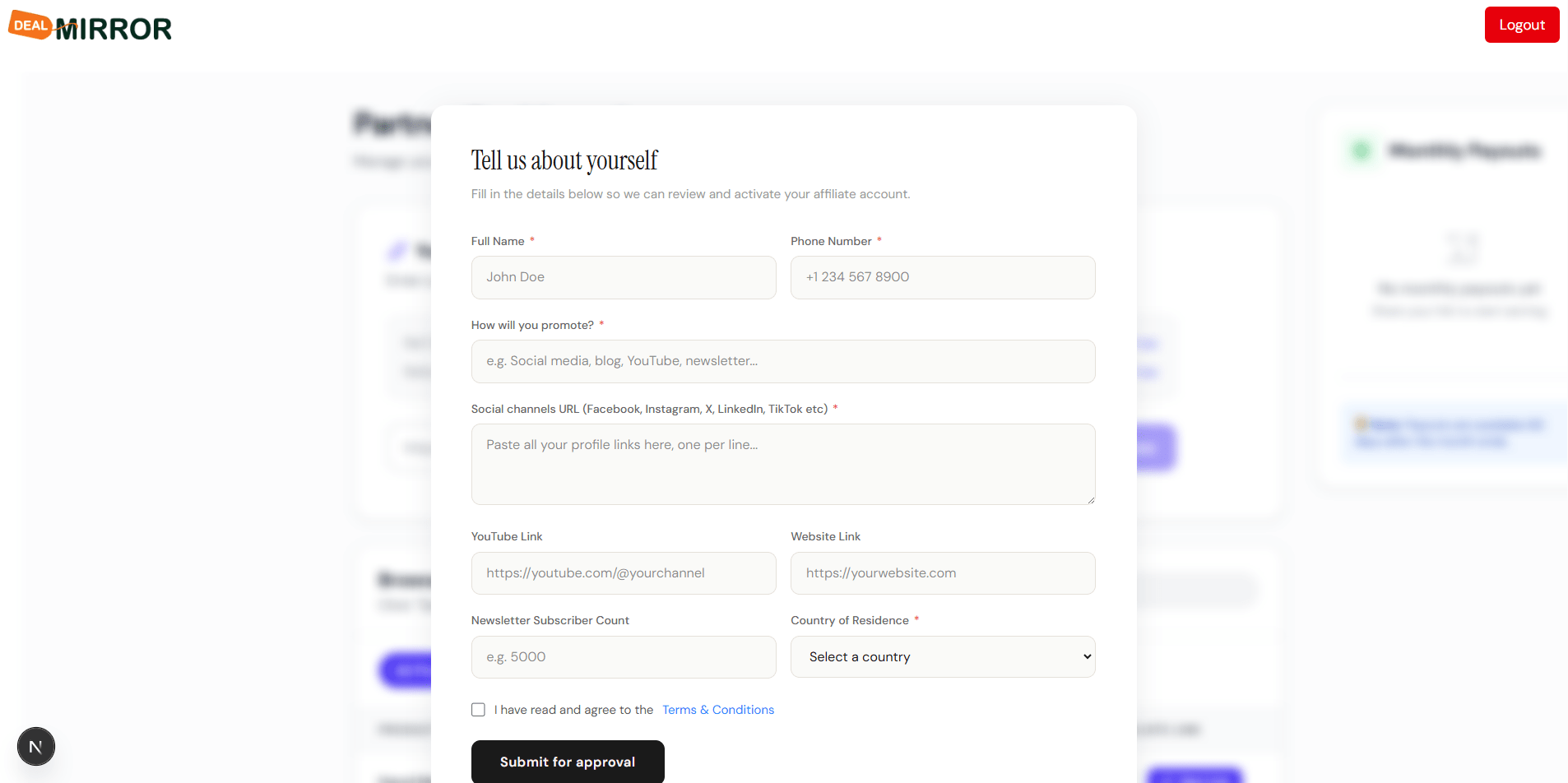Screen dimensions: 1568x783
Task: Click the red Deal badge in the logo
Action: coord(30,24)
